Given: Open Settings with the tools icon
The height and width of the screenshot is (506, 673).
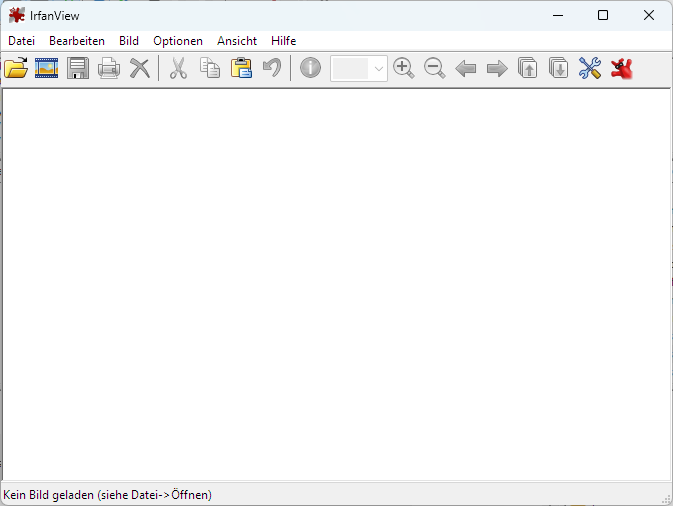Looking at the screenshot, I should 590,68.
